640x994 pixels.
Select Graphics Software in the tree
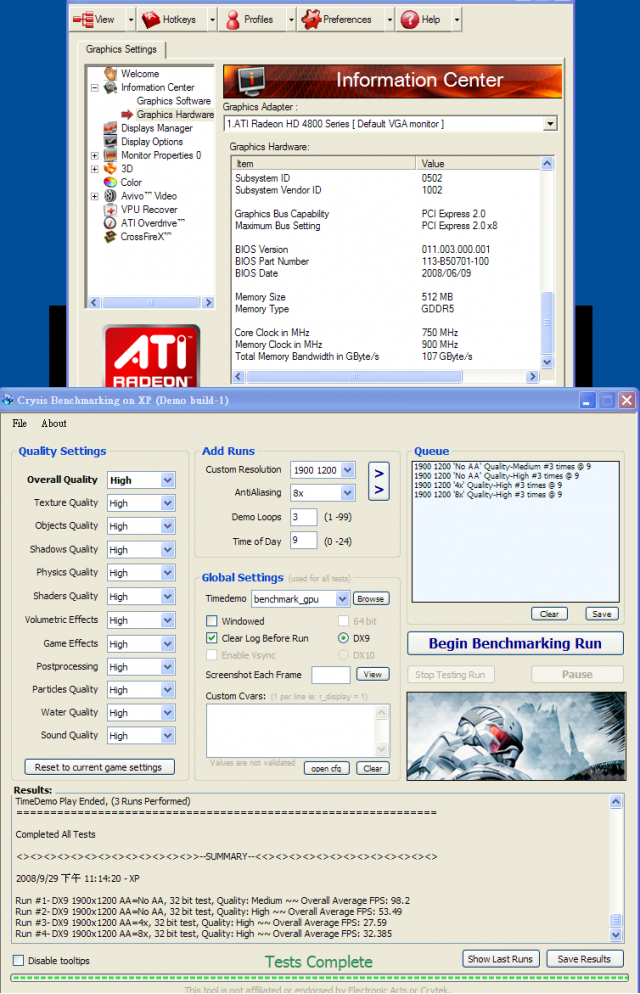point(174,101)
